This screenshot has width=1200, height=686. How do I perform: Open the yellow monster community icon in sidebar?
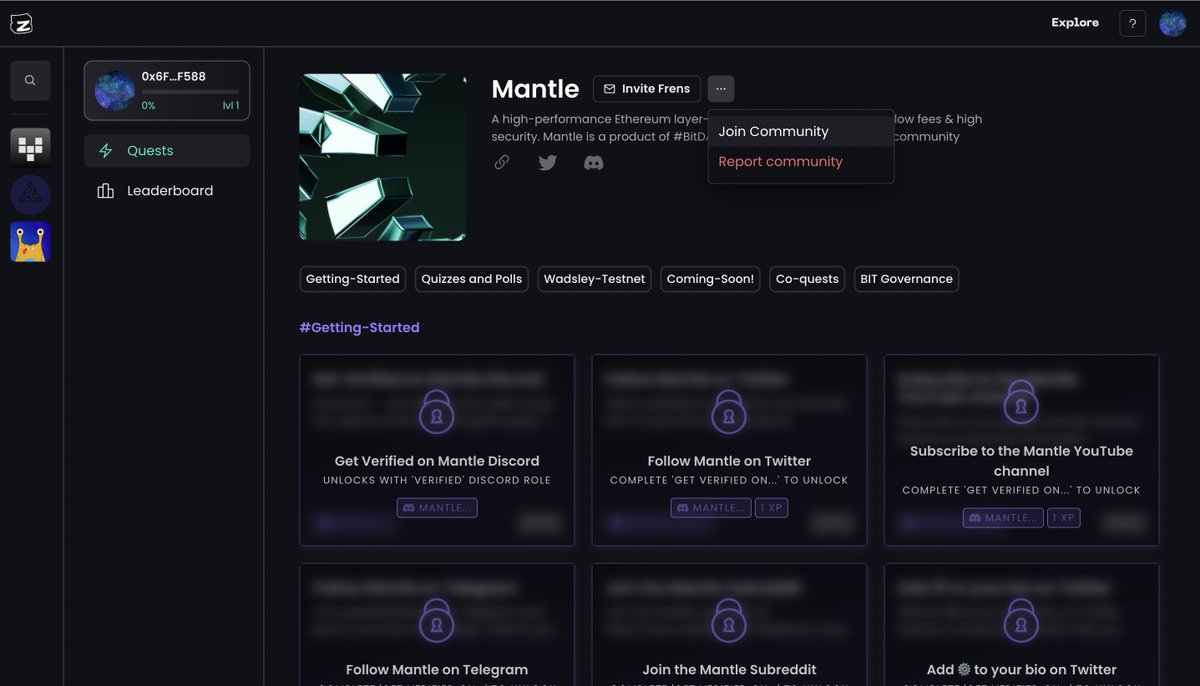pos(30,242)
